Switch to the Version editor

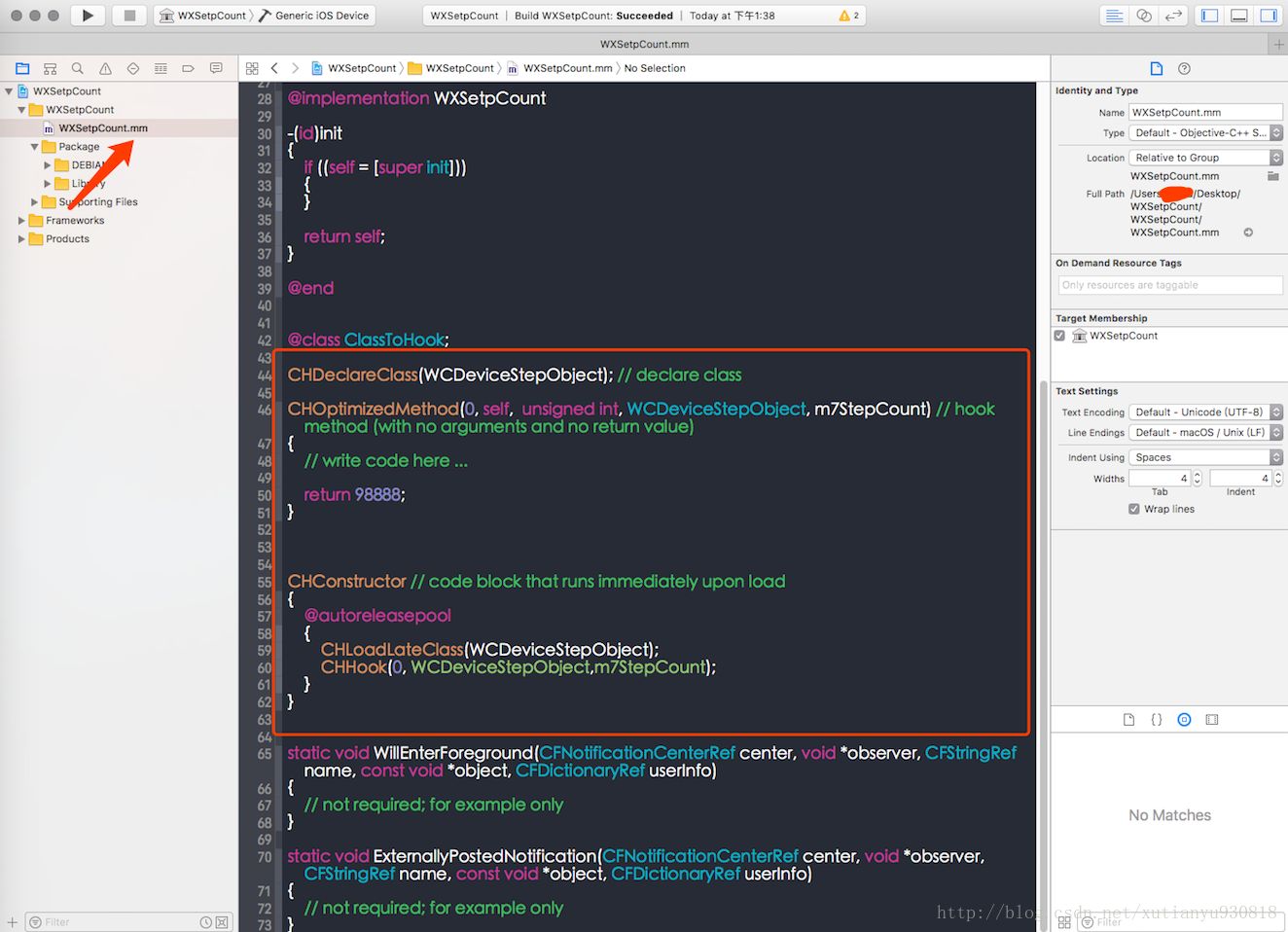[x=1173, y=16]
